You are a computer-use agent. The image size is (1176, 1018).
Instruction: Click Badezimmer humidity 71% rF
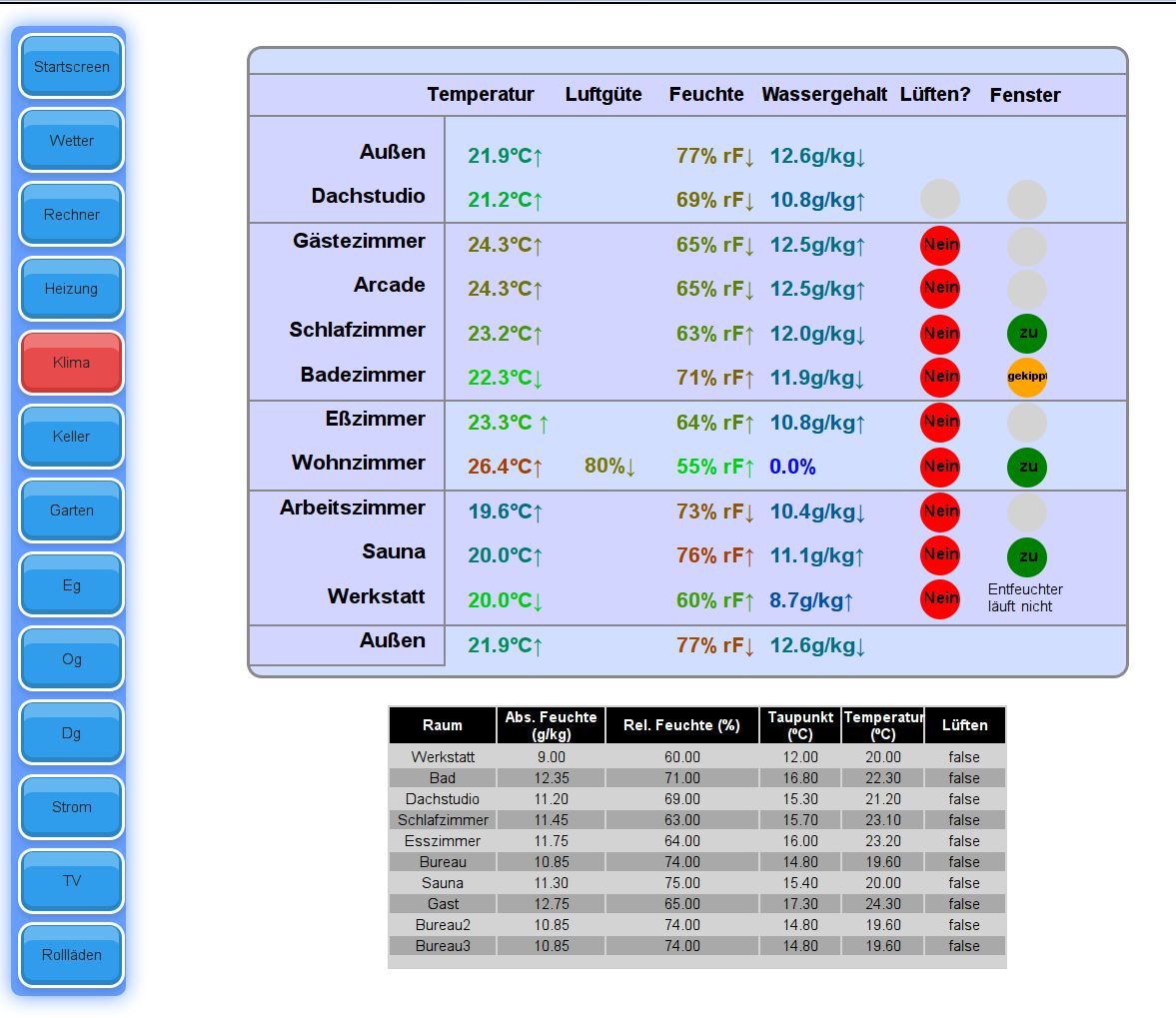[715, 378]
